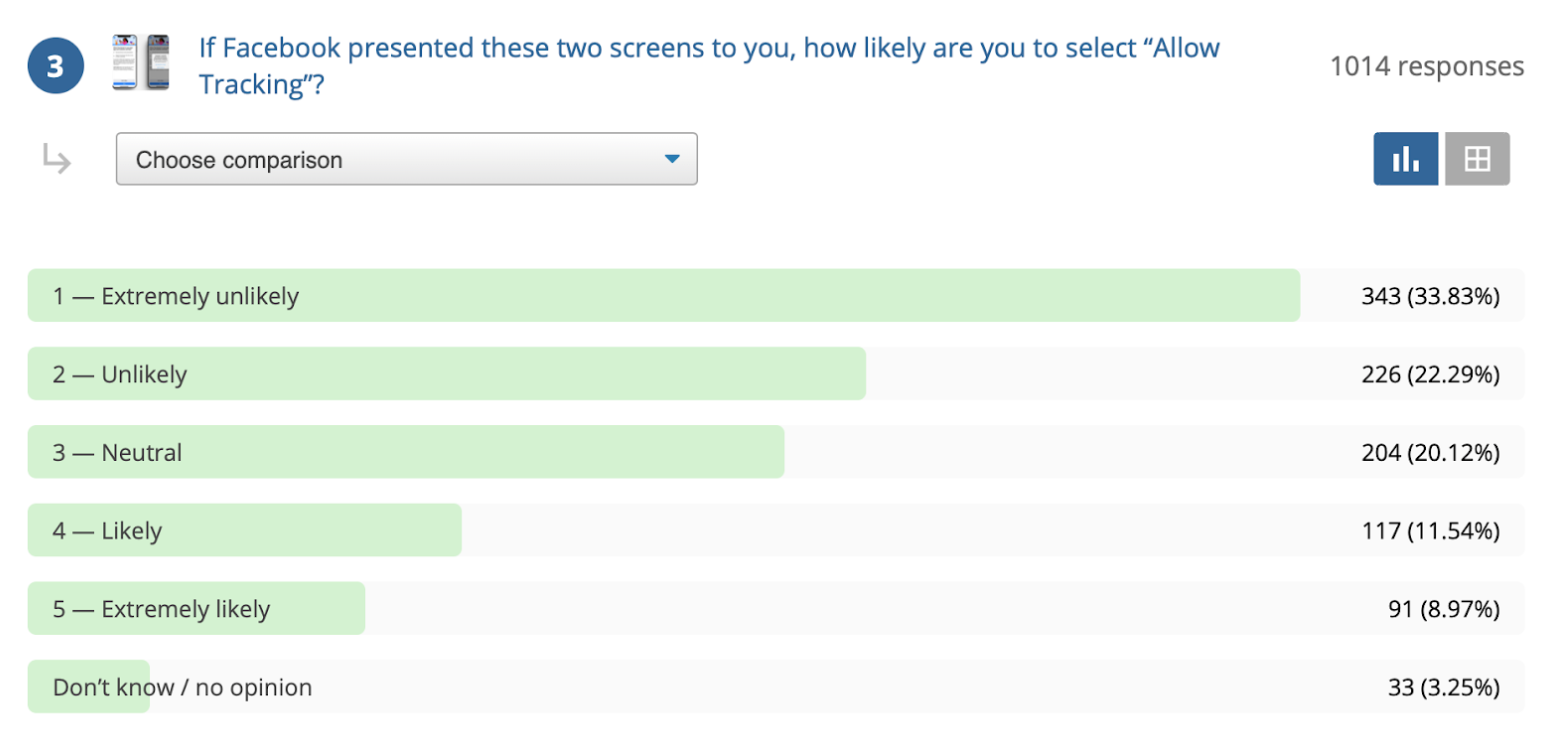Click the 33 (3.25%) result value

(x=1442, y=687)
